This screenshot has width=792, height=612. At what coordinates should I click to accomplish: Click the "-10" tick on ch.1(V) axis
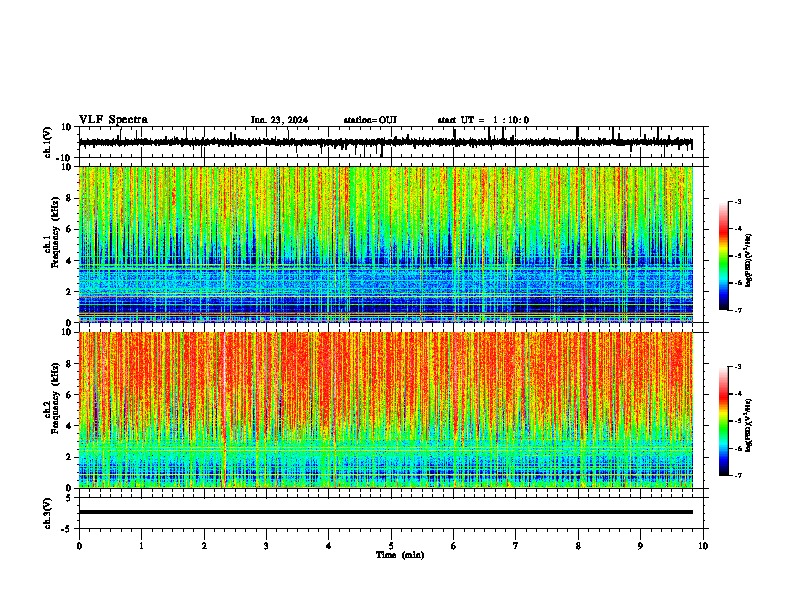[64, 158]
